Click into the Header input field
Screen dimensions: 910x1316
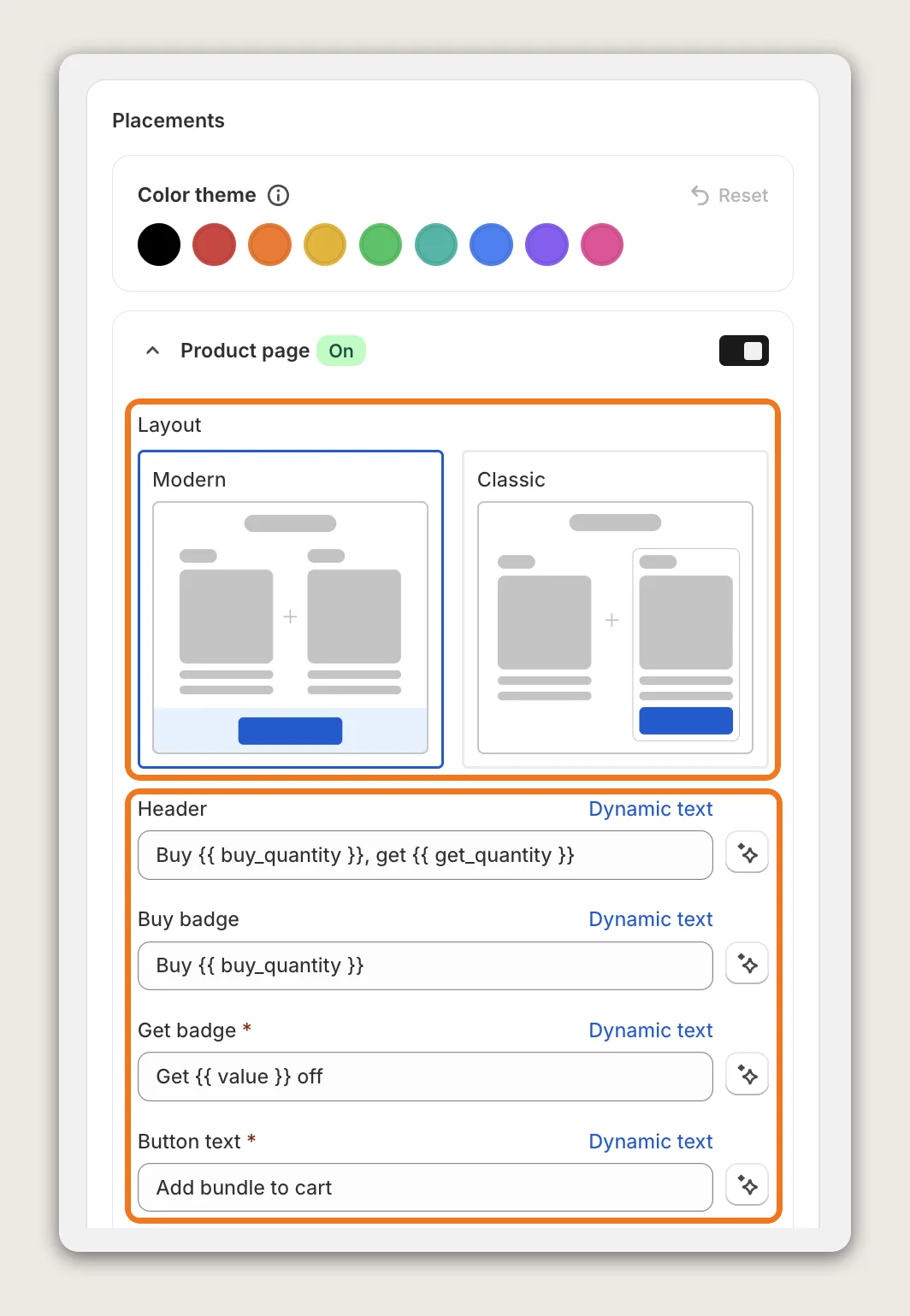click(425, 855)
